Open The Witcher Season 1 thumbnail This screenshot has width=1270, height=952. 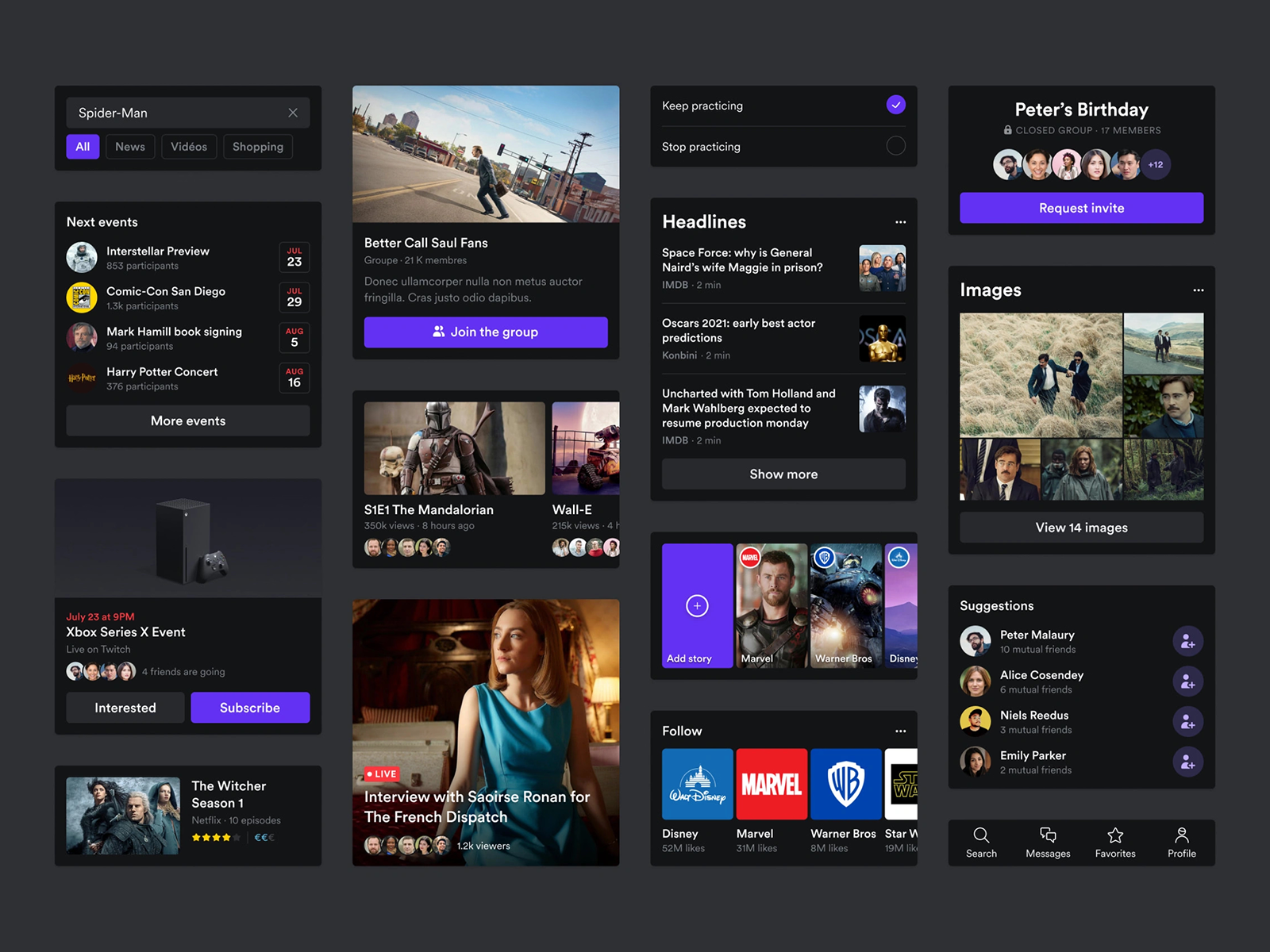[123, 816]
